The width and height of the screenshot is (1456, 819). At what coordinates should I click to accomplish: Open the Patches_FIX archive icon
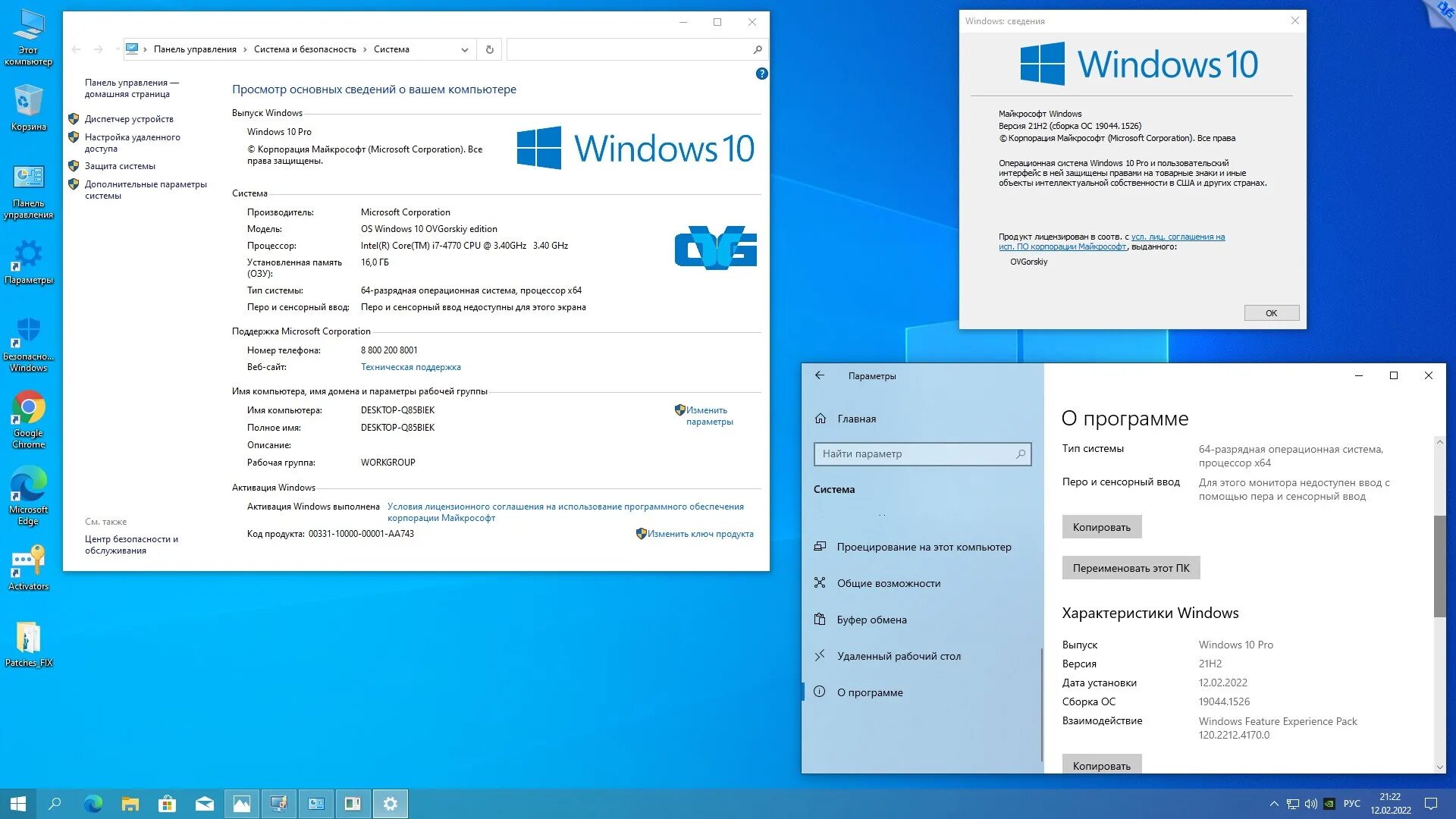28,645
